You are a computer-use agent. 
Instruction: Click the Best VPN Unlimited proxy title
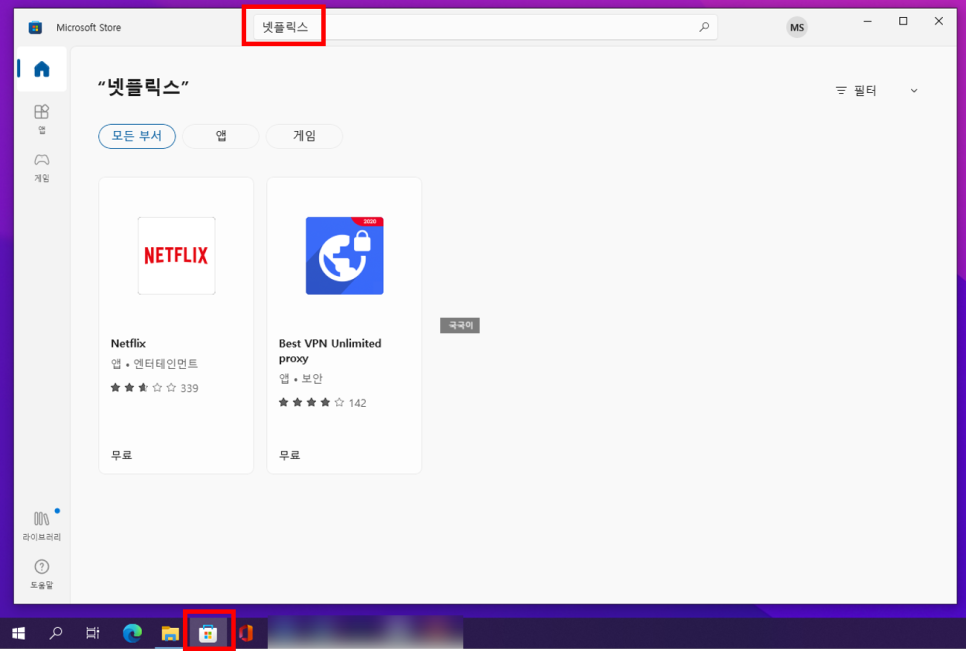tap(330, 351)
